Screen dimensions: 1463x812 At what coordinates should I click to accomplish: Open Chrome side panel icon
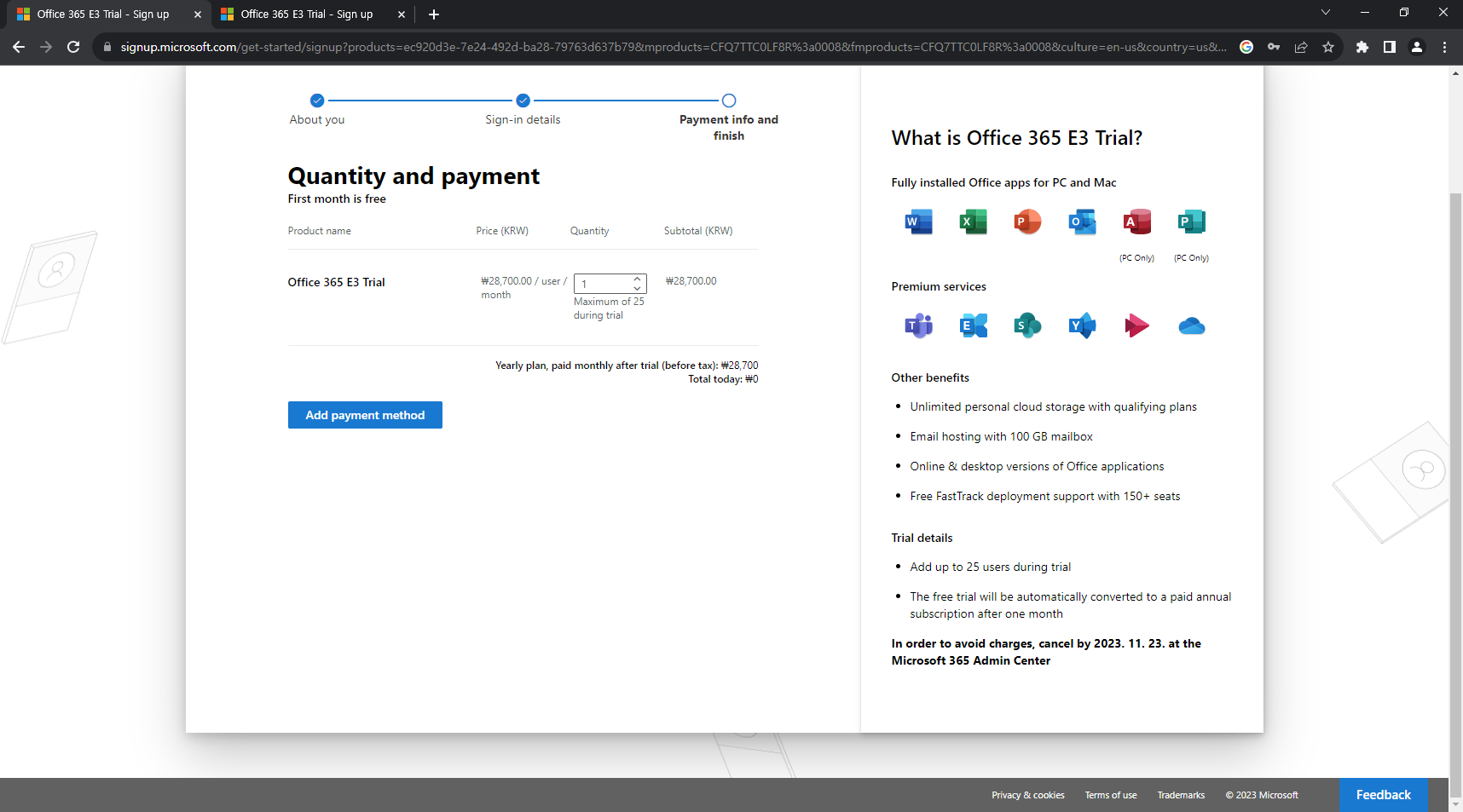click(x=1390, y=47)
